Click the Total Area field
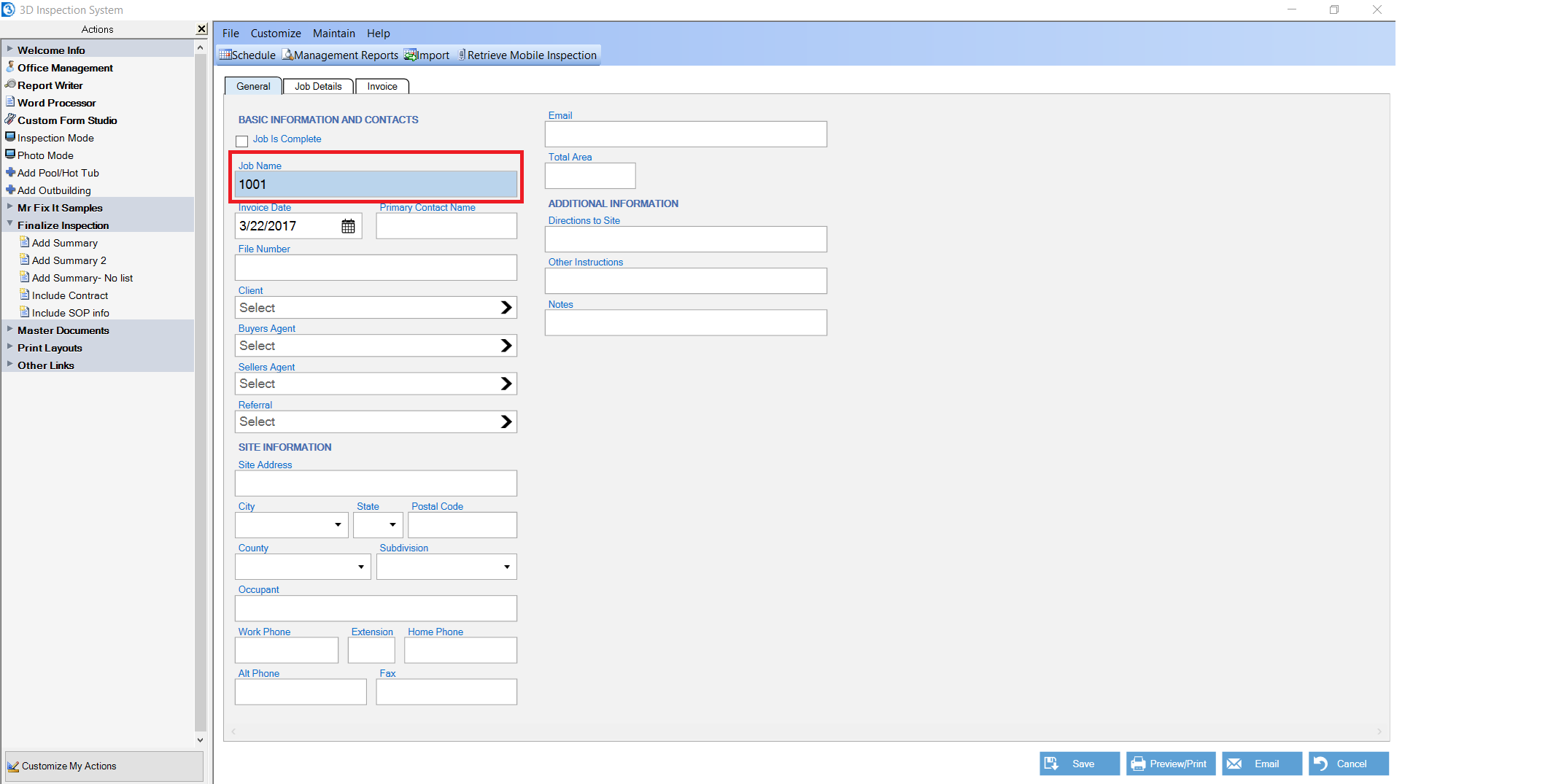Viewport: 1564px width, 784px height. [x=590, y=176]
